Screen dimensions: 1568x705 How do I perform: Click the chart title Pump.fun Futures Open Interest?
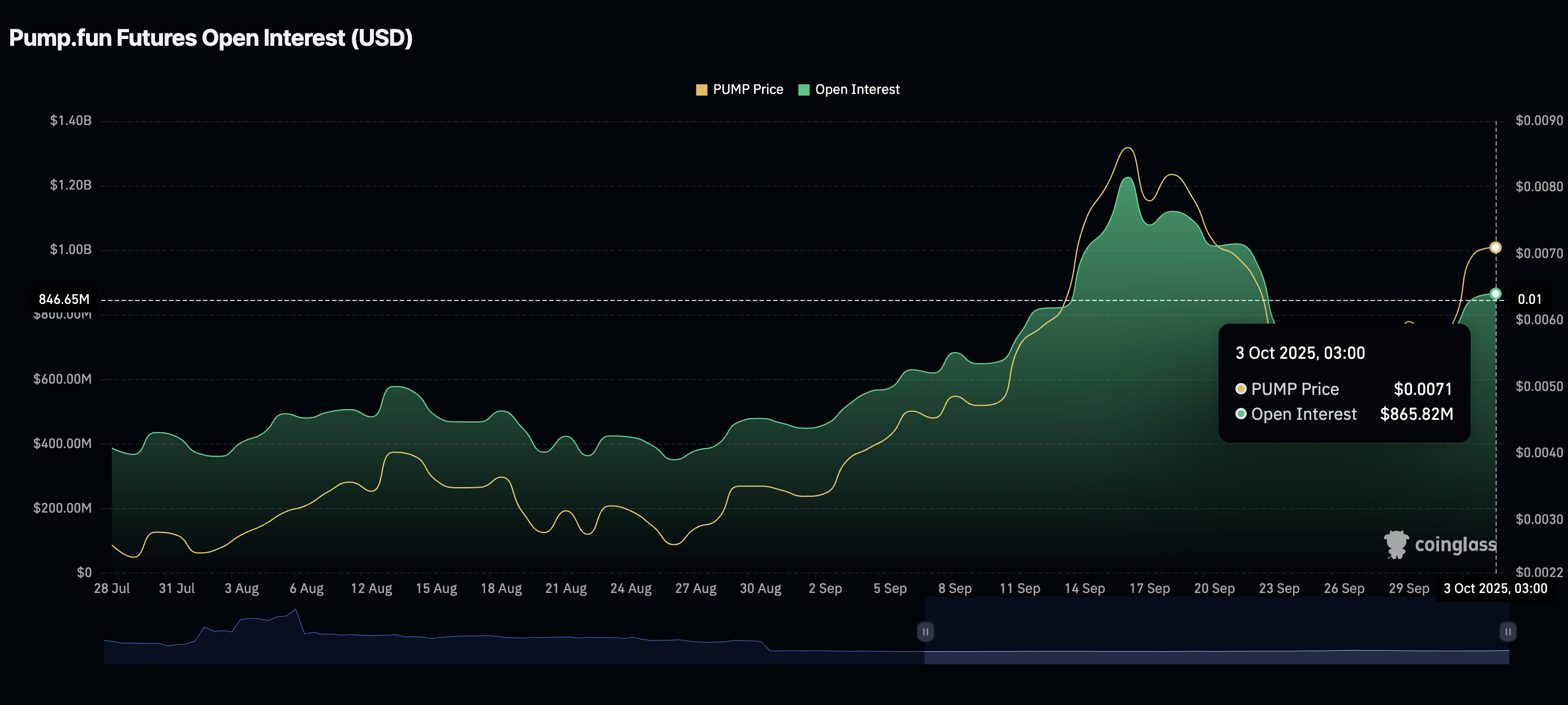[x=210, y=38]
